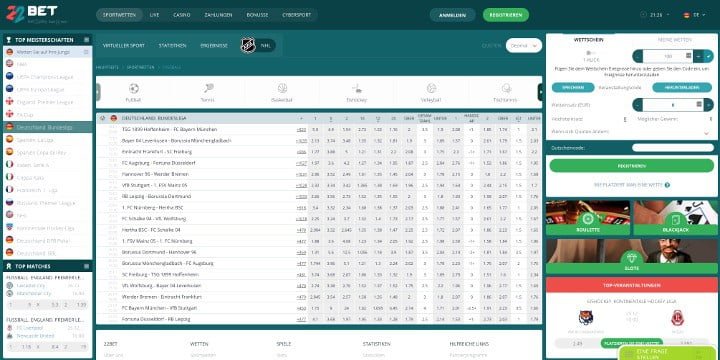Click the NHL logo badge
Image resolution: width=720 pixels, height=360 pixels.
(x=248, y=45)
